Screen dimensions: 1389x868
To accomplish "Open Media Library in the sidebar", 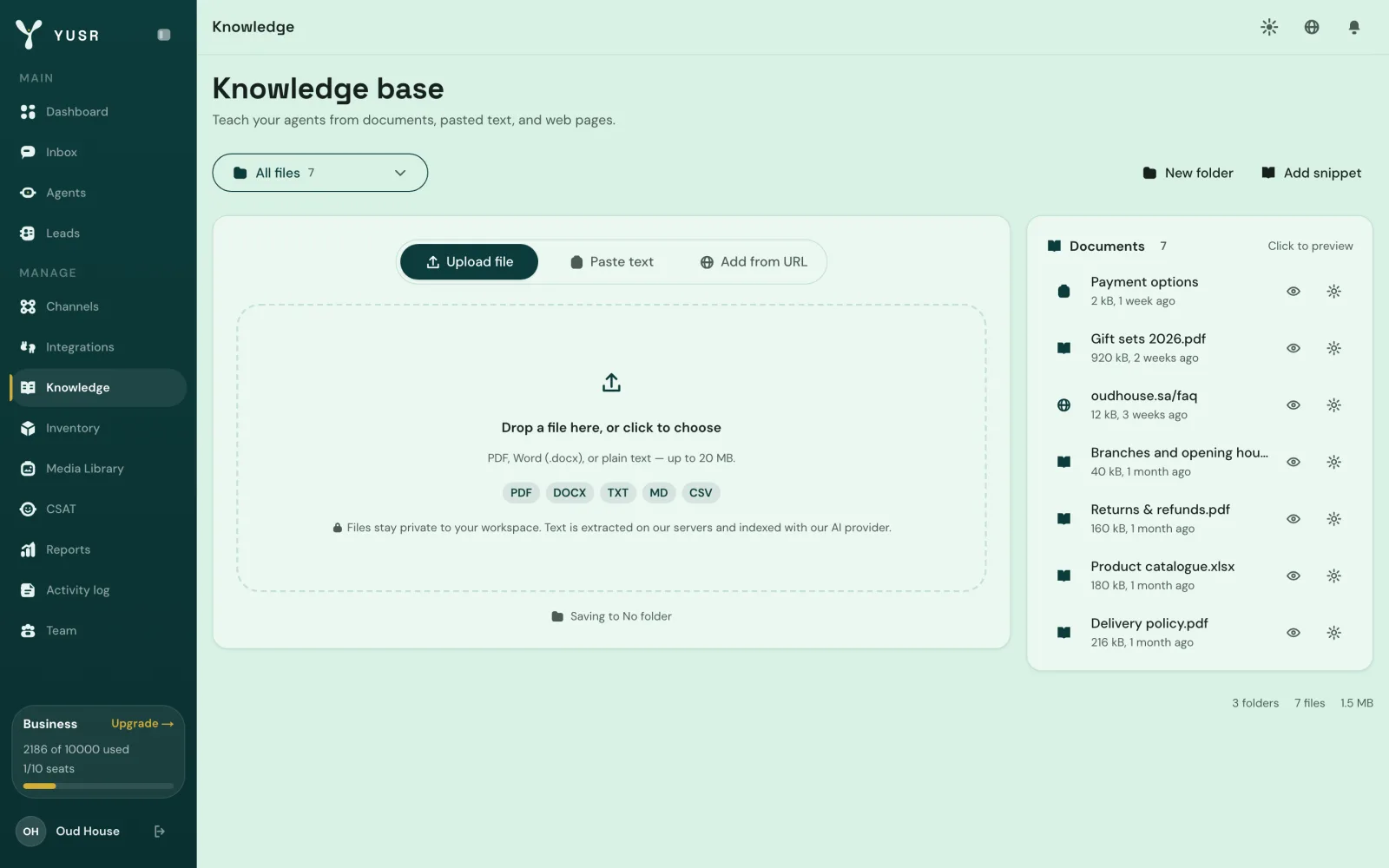I will point(98,469).
